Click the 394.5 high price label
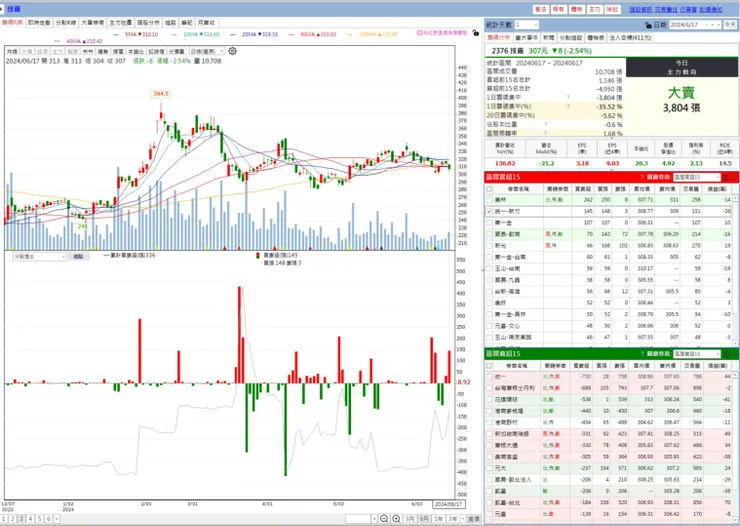This screenshot has width=740, height=526. [x=160, y=93]
